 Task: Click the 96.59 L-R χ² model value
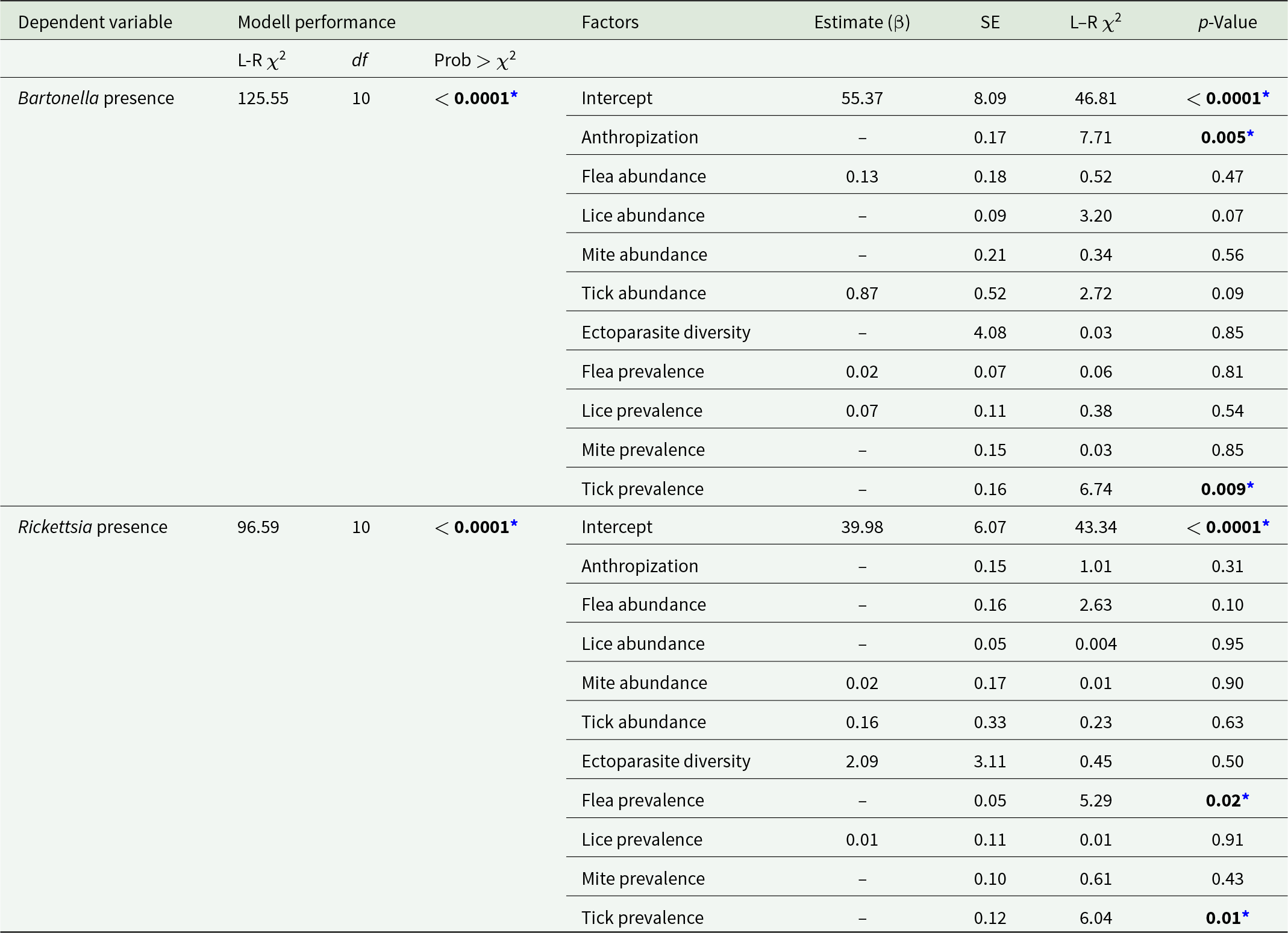[x=259, y=526]
